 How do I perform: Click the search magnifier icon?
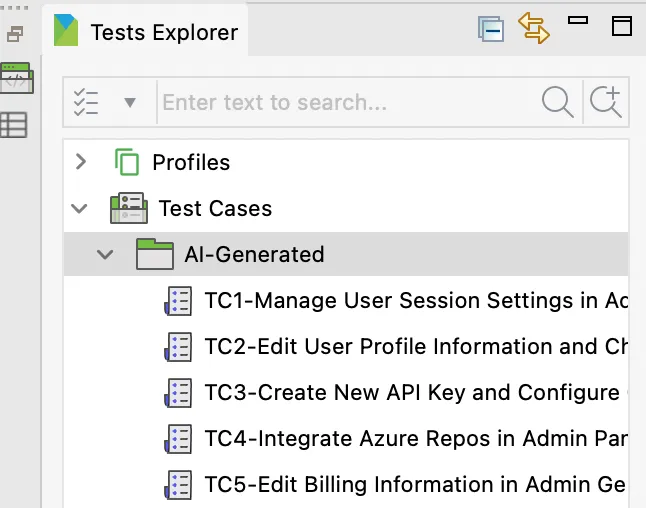[x=557, y=102]
